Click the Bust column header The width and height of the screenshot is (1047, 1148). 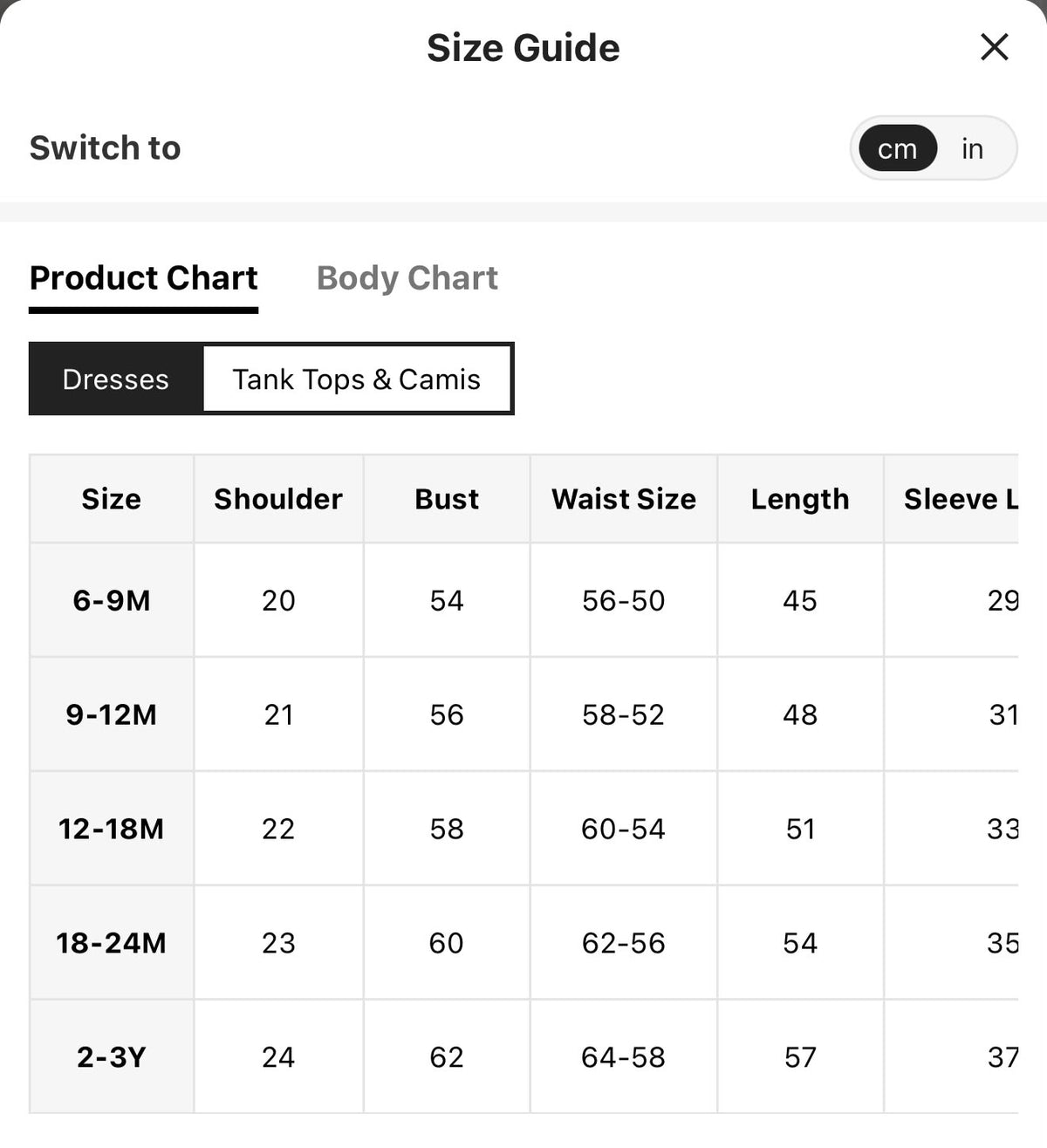click(447, 499)
